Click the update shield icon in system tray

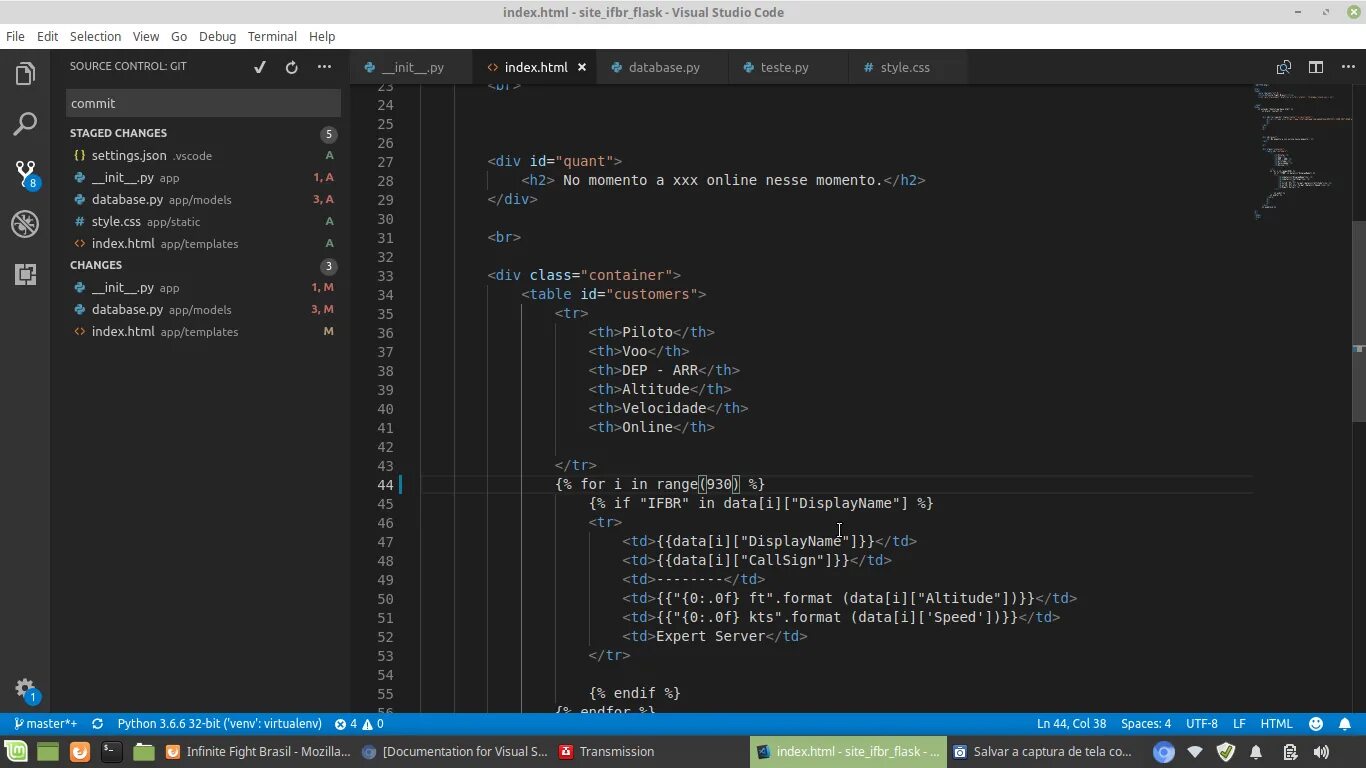click(x=1226, y=752)
